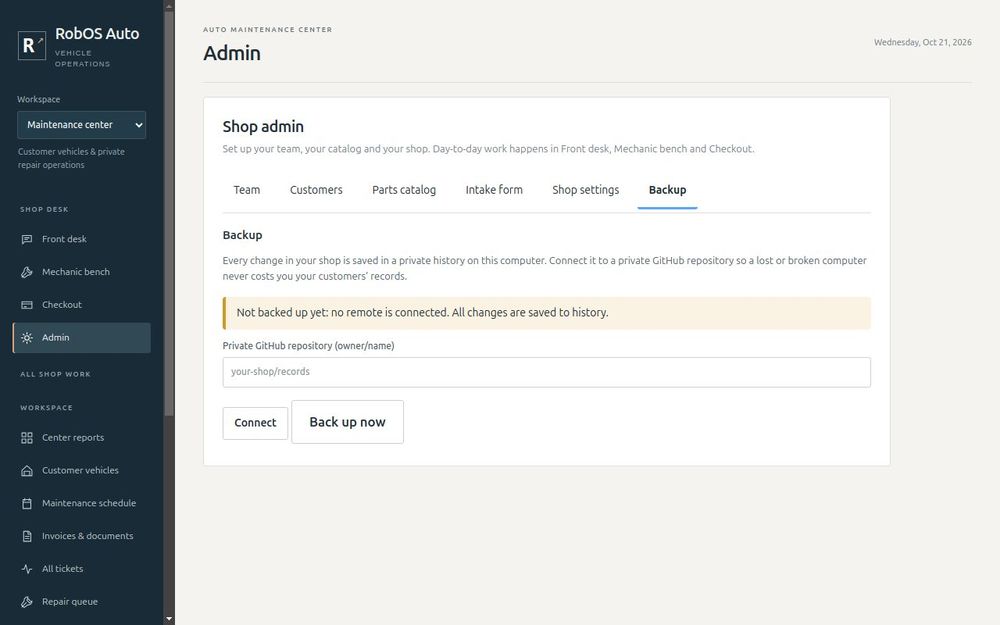Viewport: 1000px width, 625px height.
Task: Click the 'AUTO MAINTENANCE CENTER' breadcrumb text
Action: 268,29
